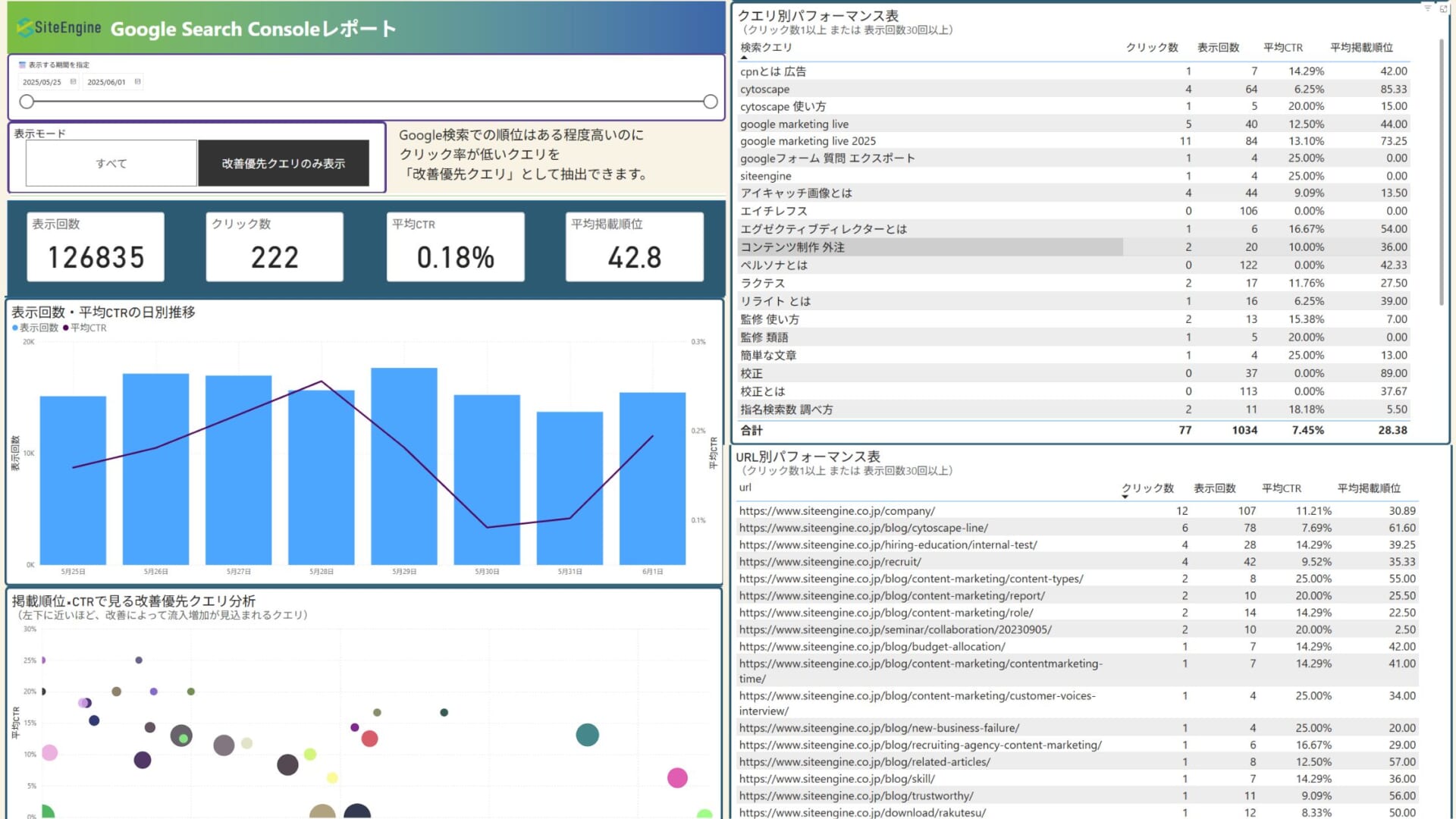Viewport: 1456px width, 819px height.
Task: Select the 5月29日 bar in the chart
Action: pyautogui.click(x=404, y=466)
